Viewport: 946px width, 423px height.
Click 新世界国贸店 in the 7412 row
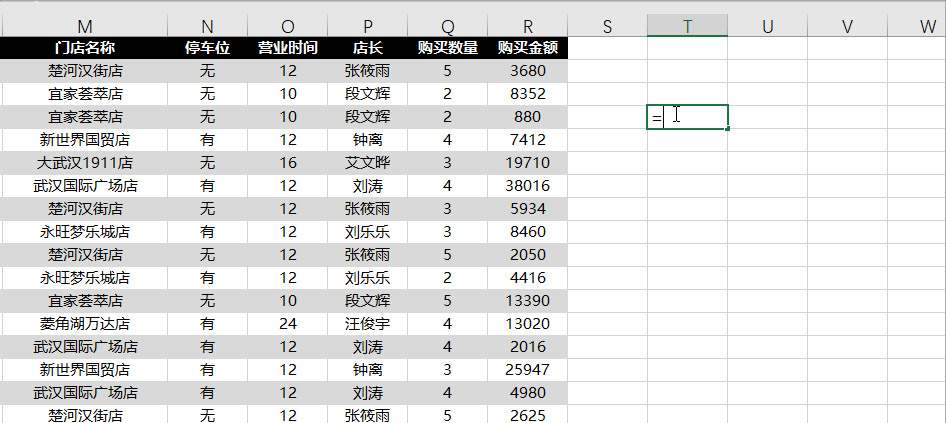click(x=85, y=139)
